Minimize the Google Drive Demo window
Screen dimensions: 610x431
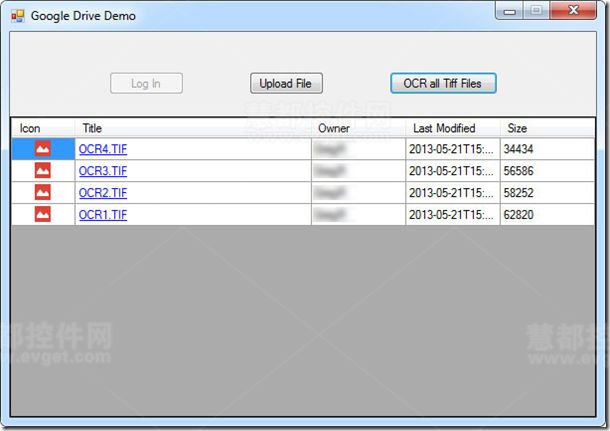click(510, 11)
